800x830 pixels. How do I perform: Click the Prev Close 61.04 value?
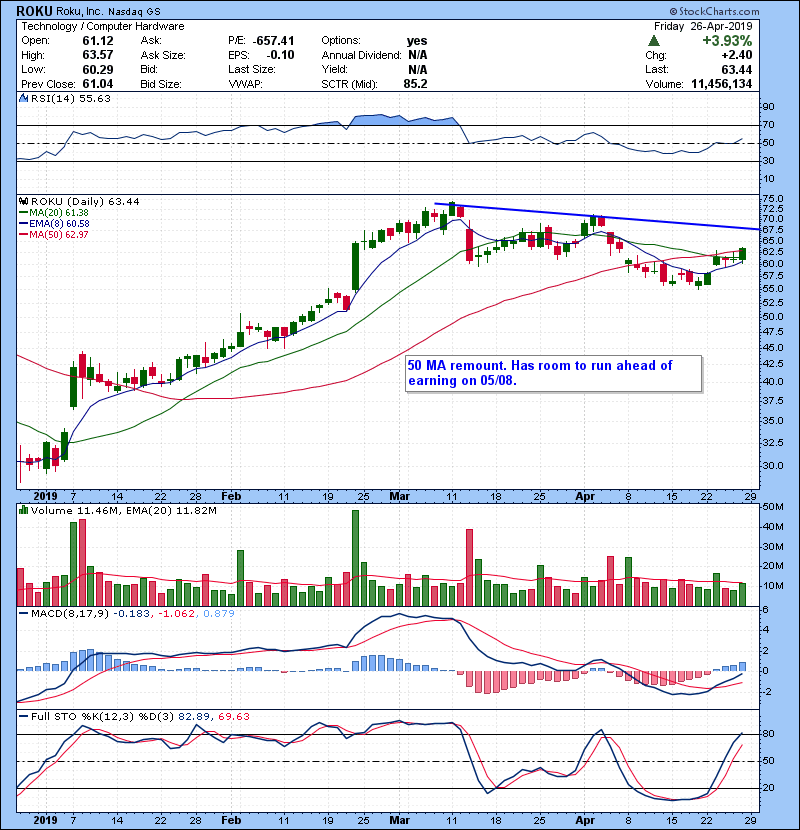point(97,84)
